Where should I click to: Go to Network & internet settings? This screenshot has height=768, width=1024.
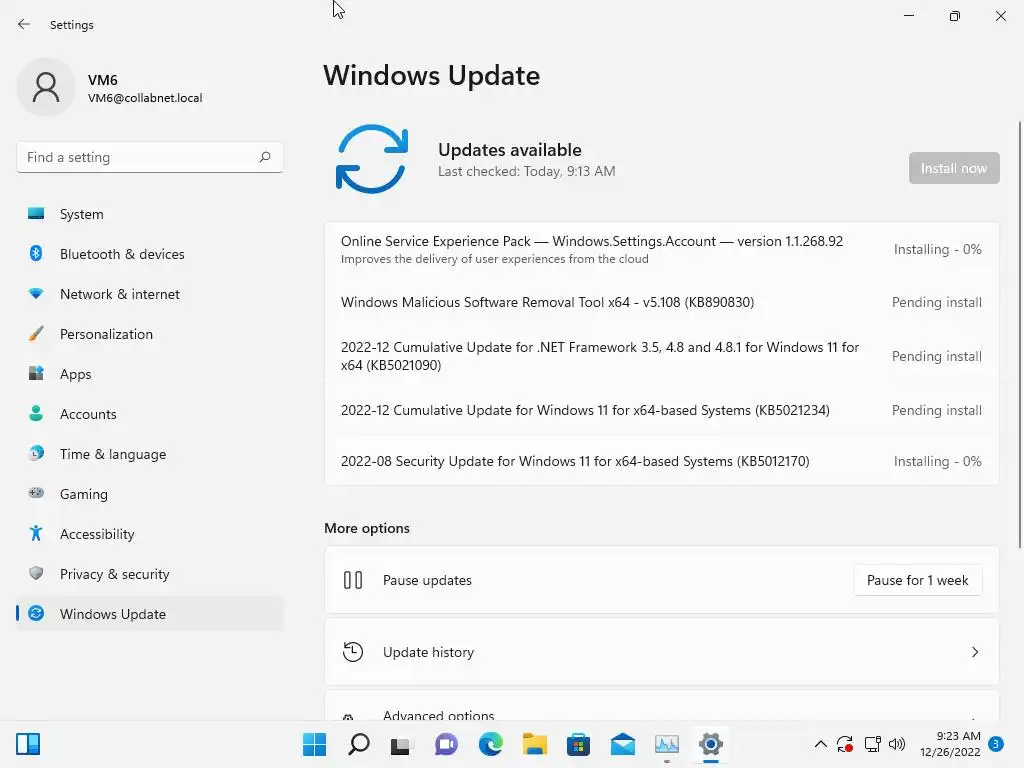click(x=150, y=294)
